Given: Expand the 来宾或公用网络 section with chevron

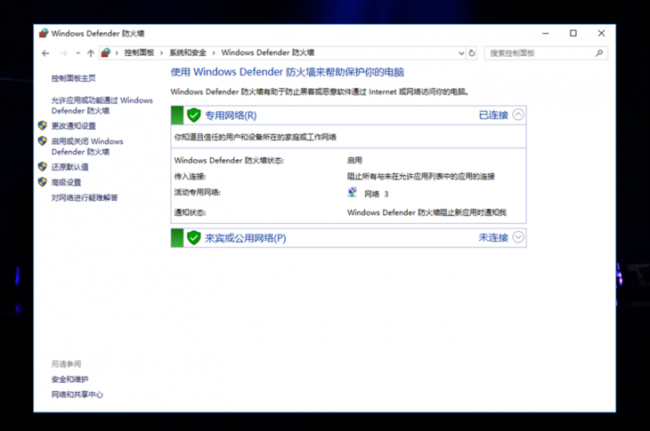Looking at the screenshot, I should 518,237.
